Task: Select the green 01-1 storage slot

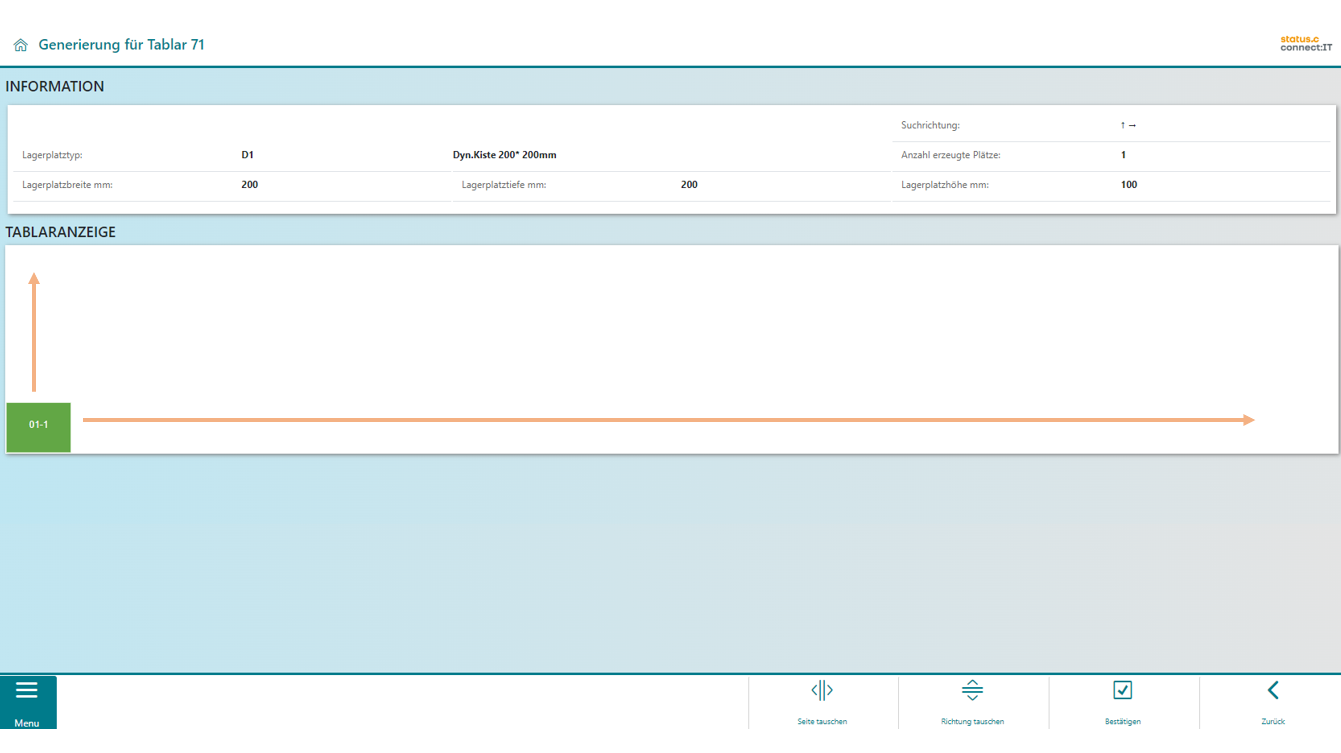Action: [38, 425]
